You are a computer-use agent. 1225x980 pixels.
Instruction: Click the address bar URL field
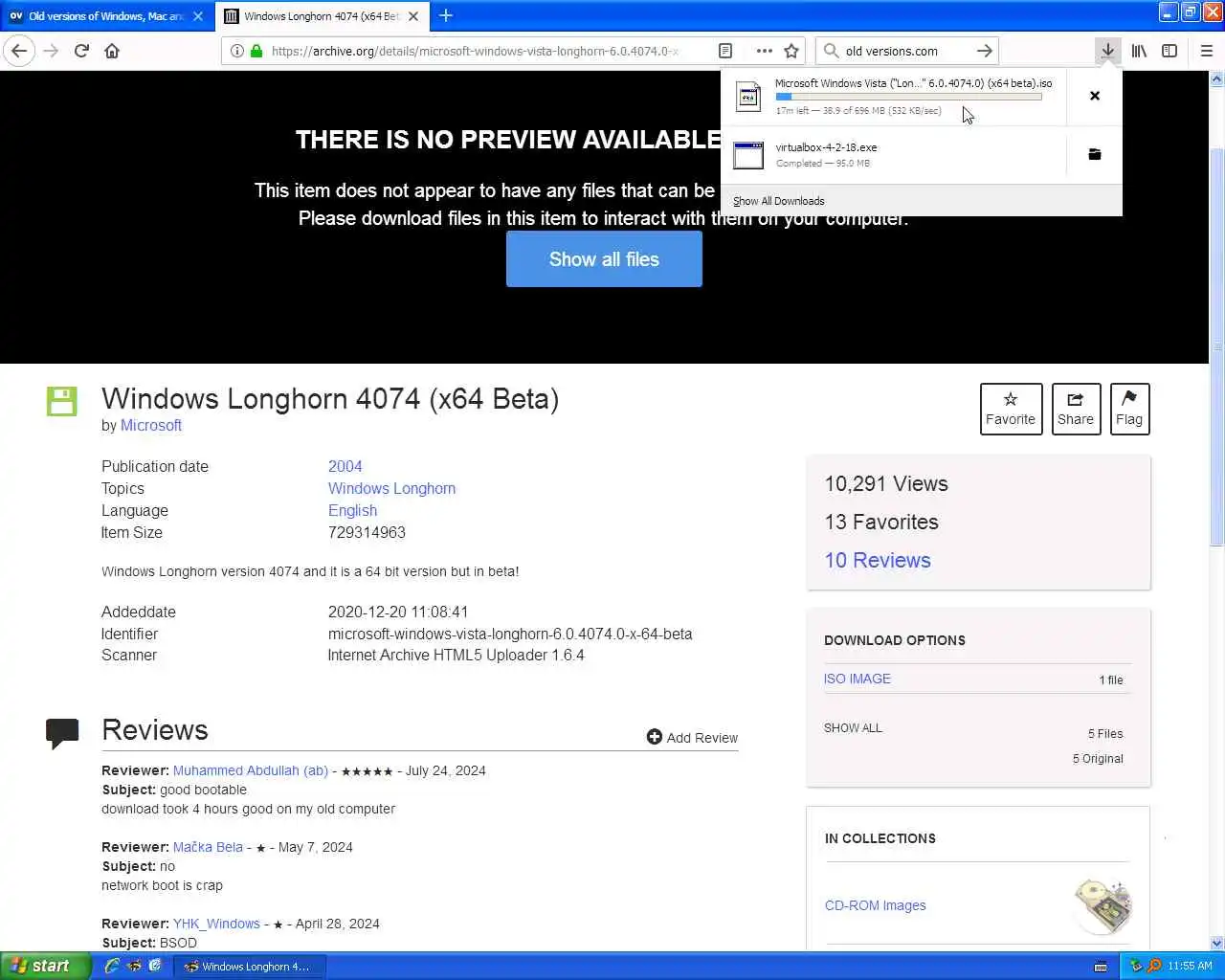pyautogui.click(x=475, y=51)
